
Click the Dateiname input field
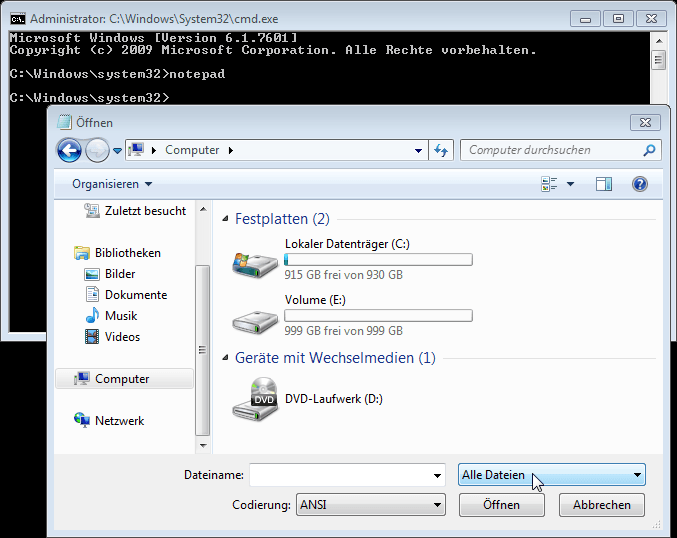coord(341,475)
